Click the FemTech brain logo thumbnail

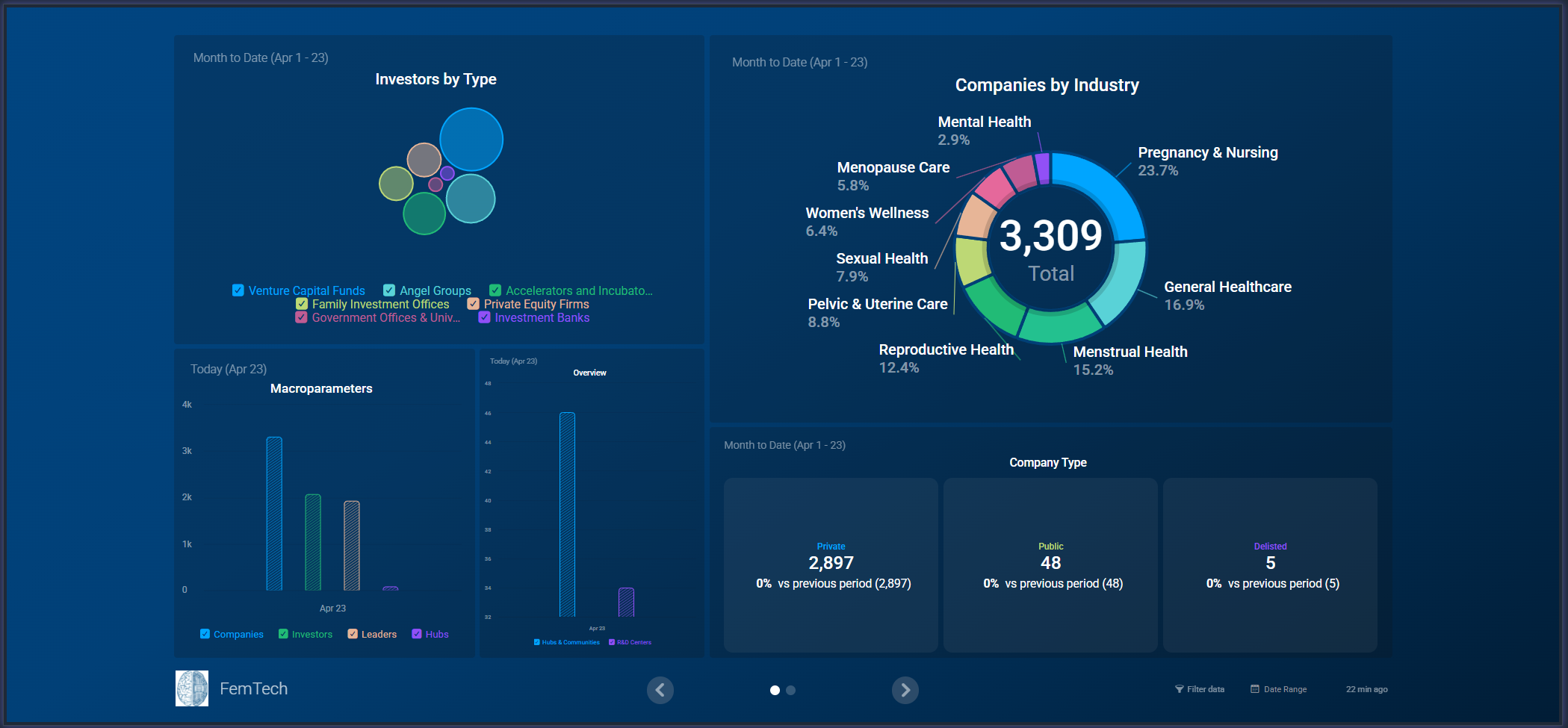click(x=192, y=688)
